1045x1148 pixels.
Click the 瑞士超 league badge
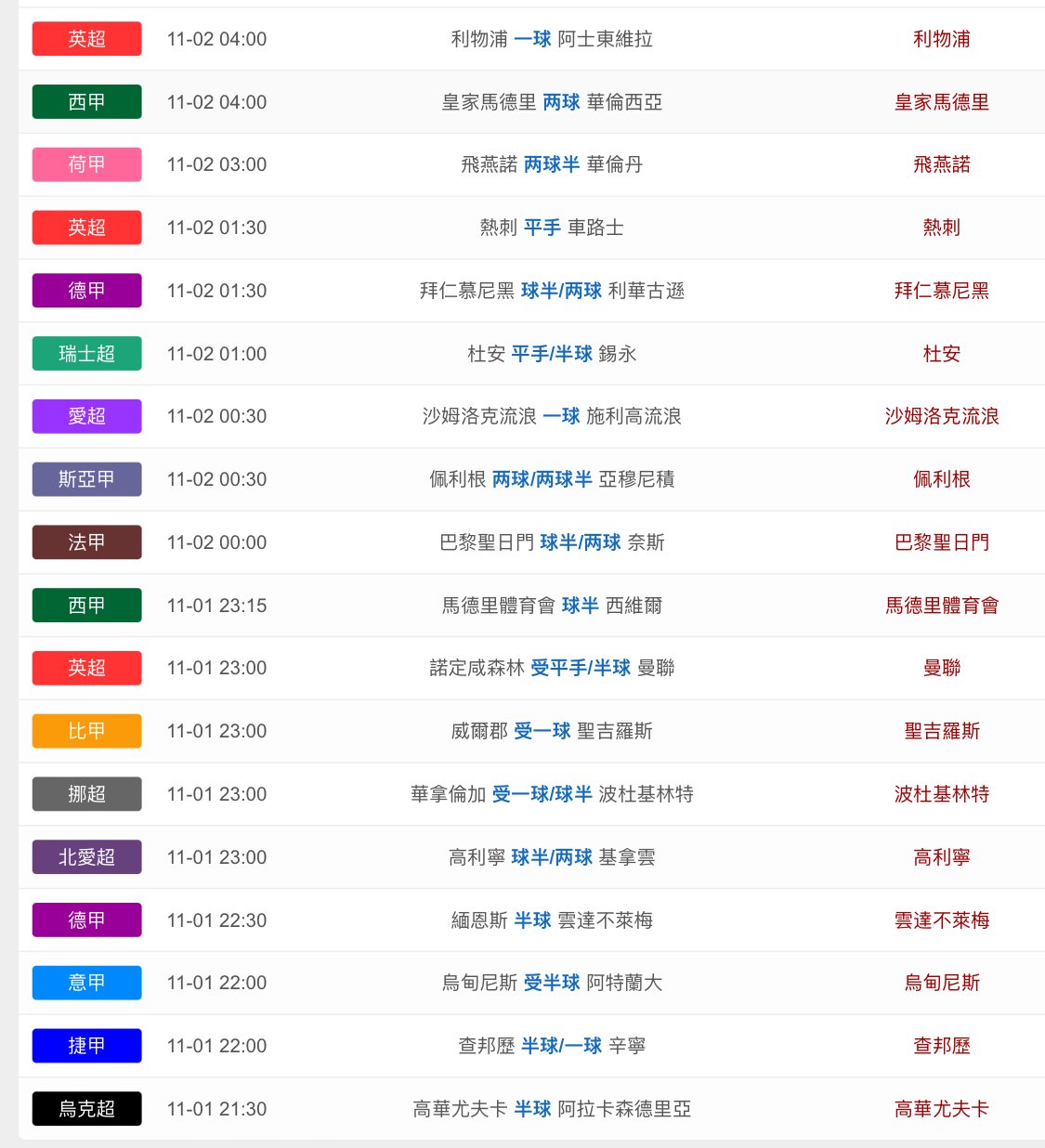click(x=86, y=354)
